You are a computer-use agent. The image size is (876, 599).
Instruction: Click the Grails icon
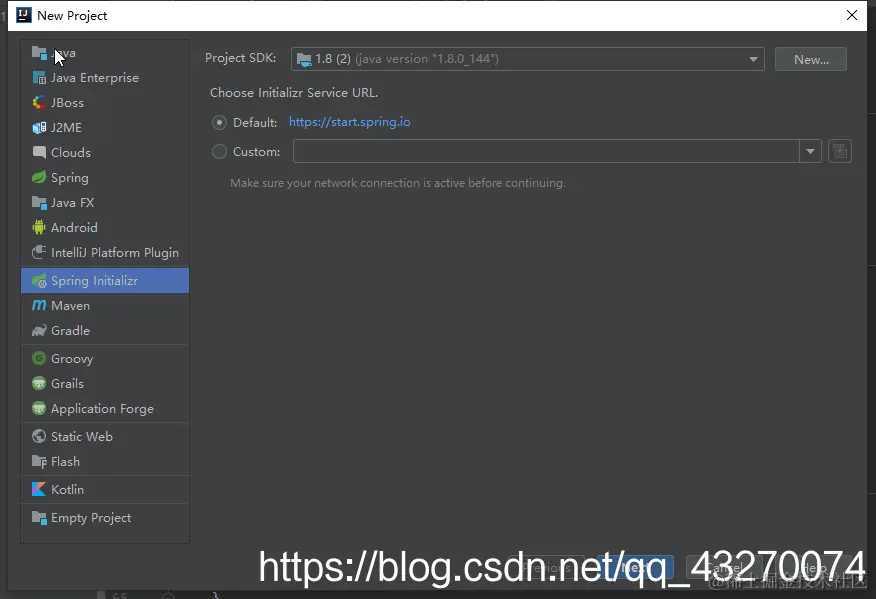tap(39, 383)
